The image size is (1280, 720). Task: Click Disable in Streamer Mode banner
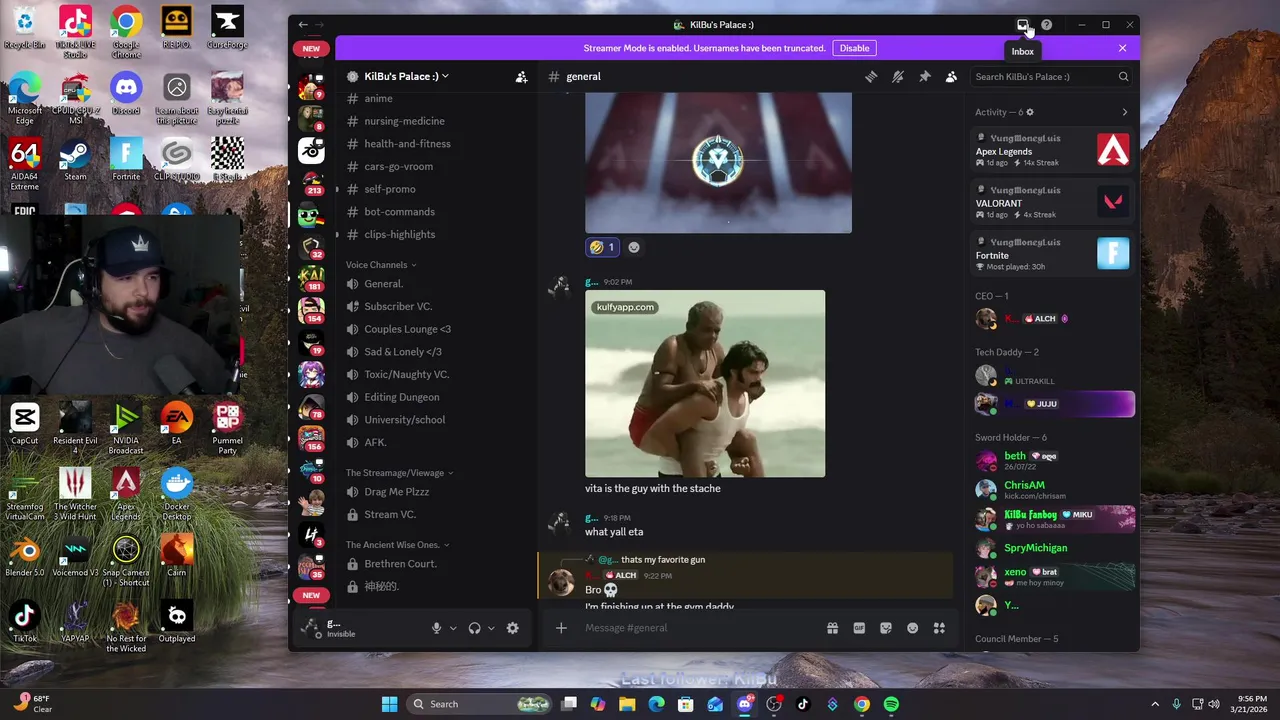coord(854,48)
